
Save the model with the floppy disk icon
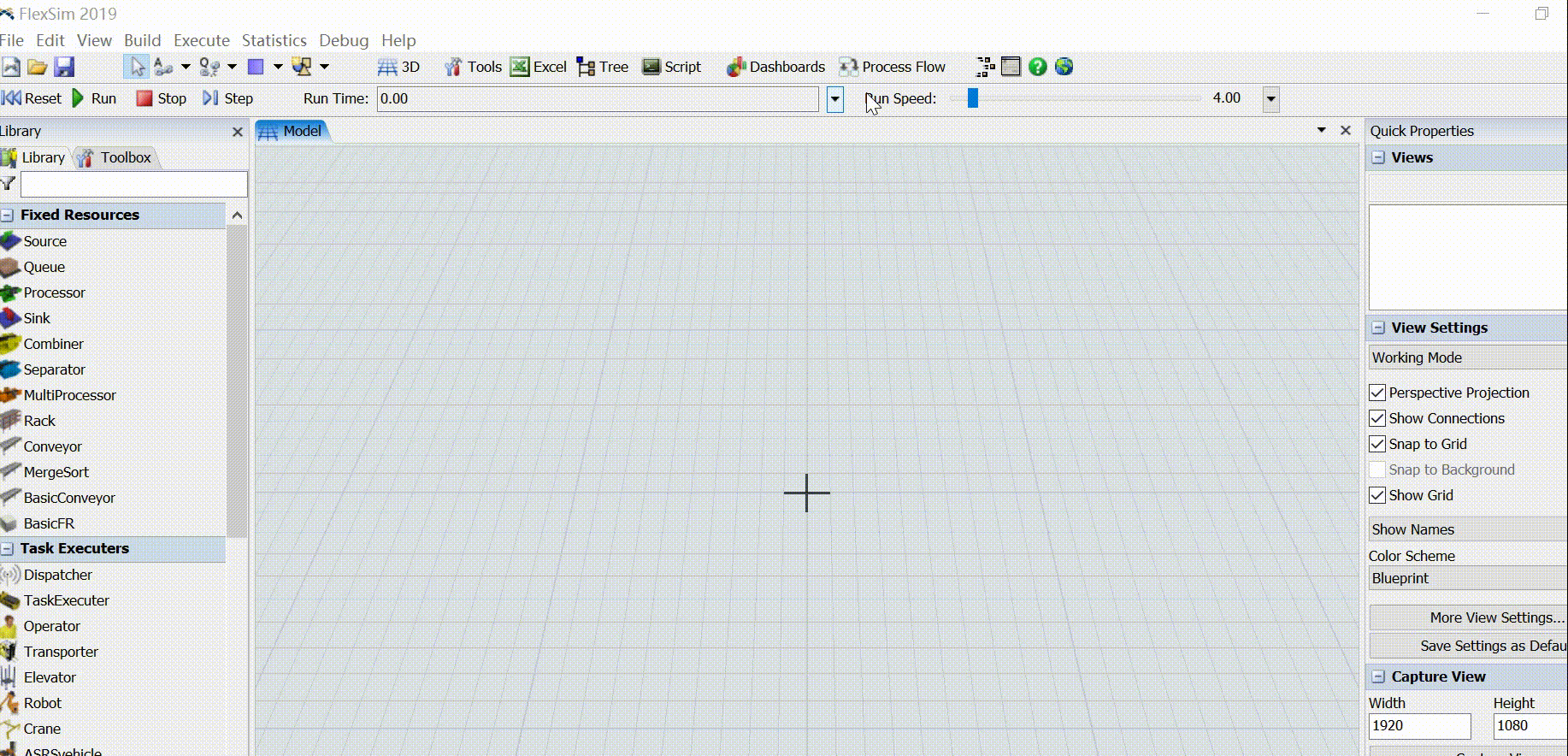[x=64, y=67]
